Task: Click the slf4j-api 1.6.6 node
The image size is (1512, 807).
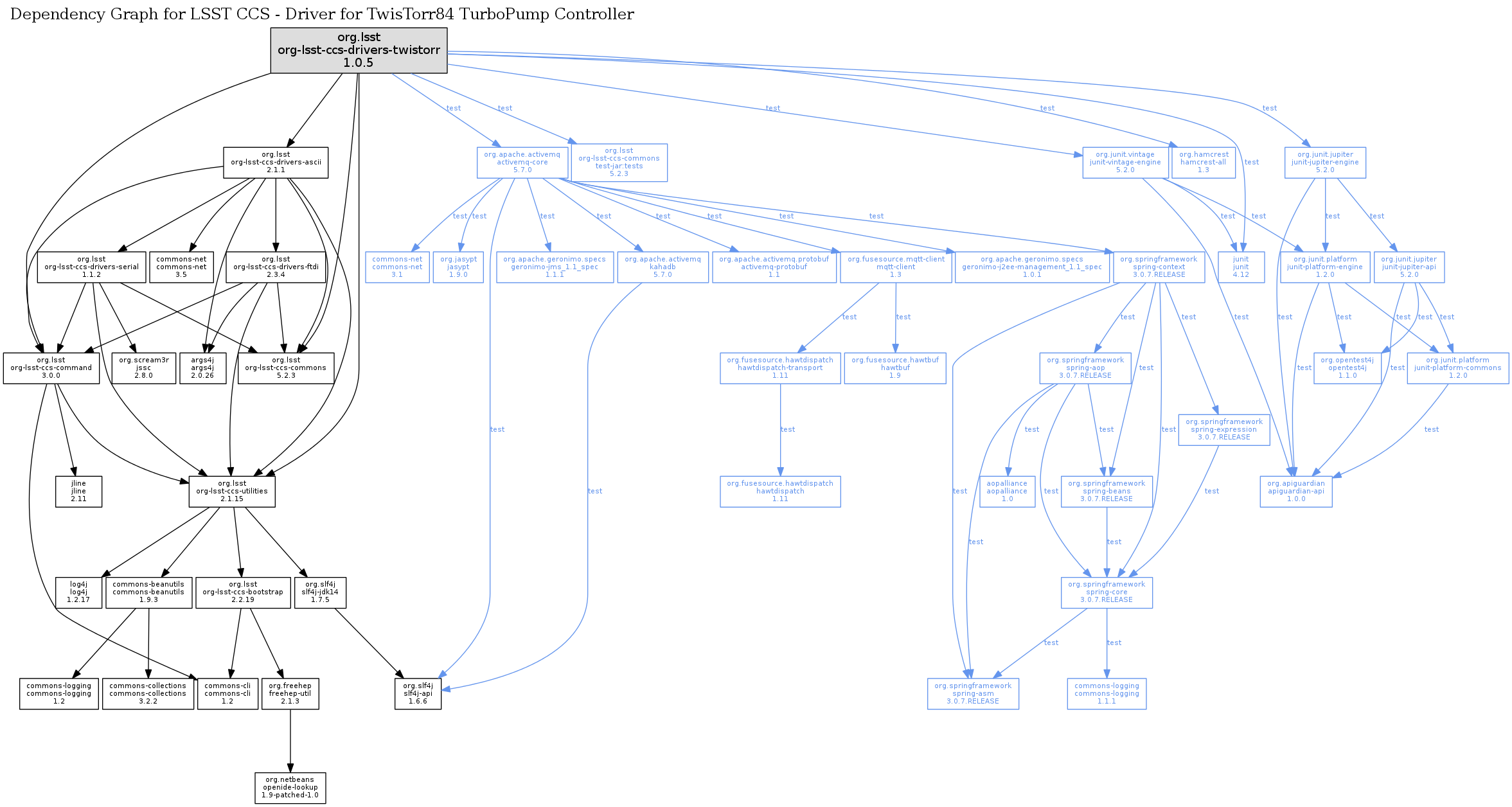Action: (418, 694)
